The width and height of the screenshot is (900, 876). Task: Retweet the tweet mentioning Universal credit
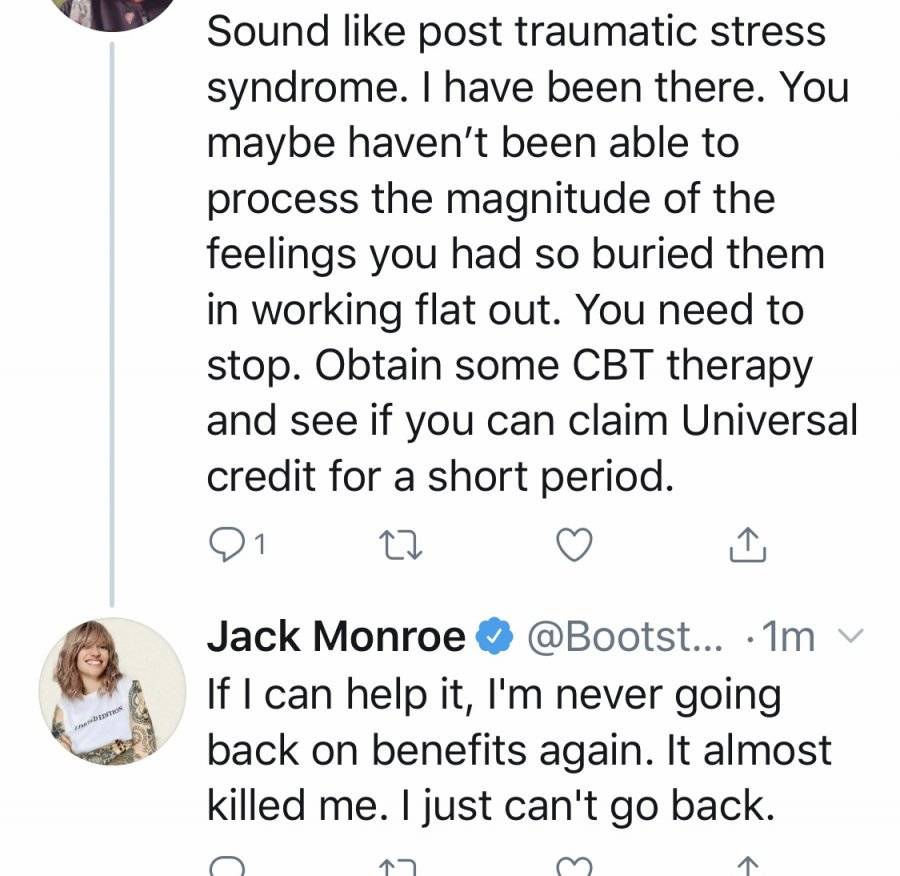(401, 544)
